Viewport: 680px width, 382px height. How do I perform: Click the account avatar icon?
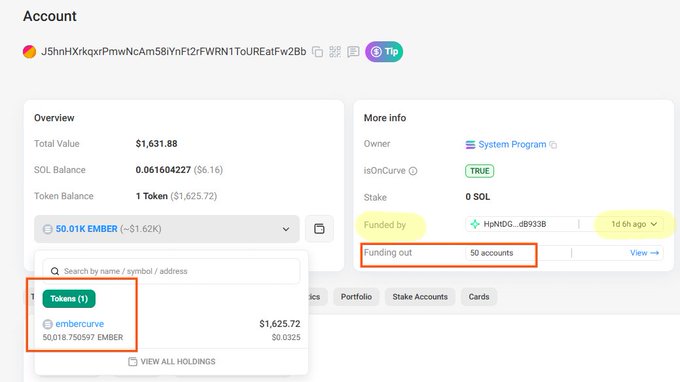click(29, 52)
